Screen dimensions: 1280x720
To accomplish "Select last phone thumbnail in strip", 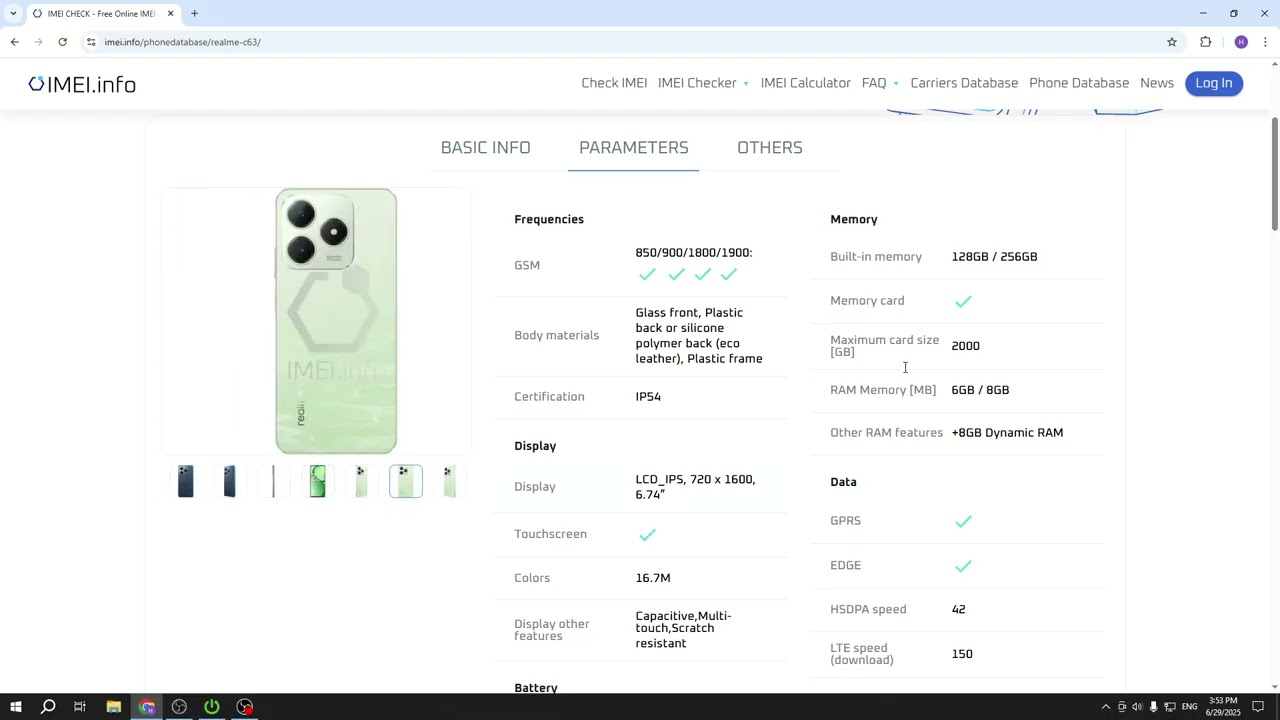I will pyautogui.click(x=450, y=481).
